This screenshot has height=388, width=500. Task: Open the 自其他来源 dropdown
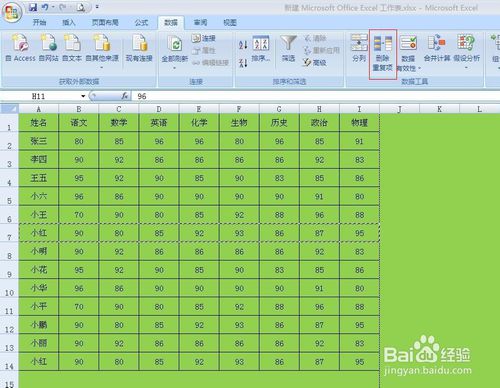tap(102, 52)
